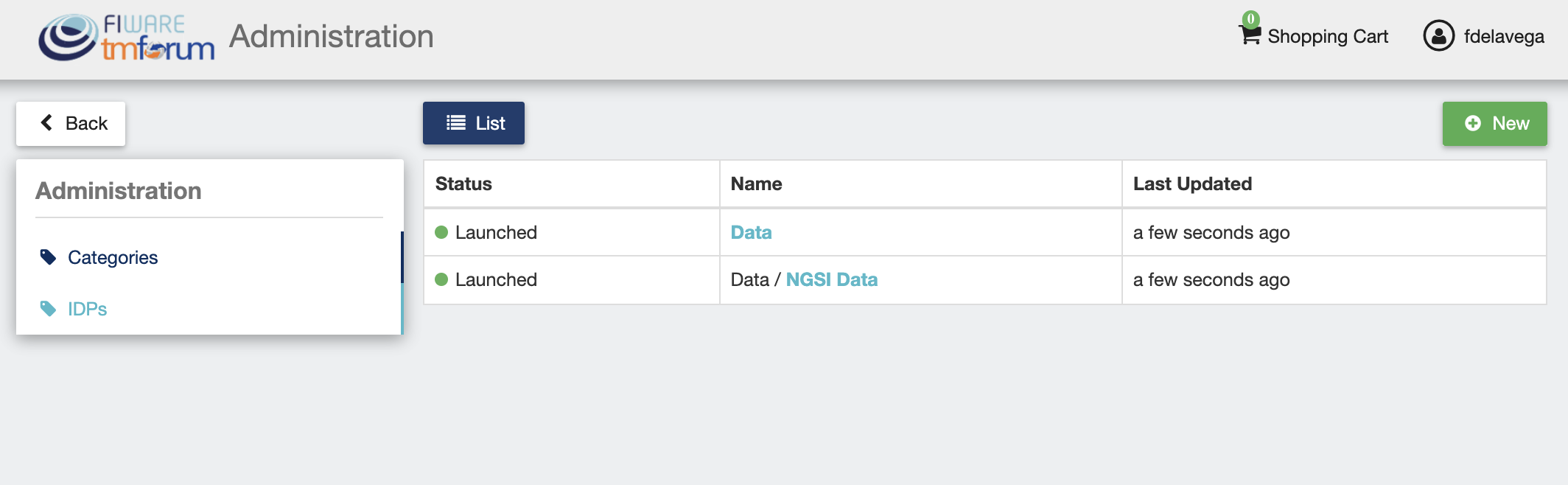Click the Categories tag icon

pos(48,257)
